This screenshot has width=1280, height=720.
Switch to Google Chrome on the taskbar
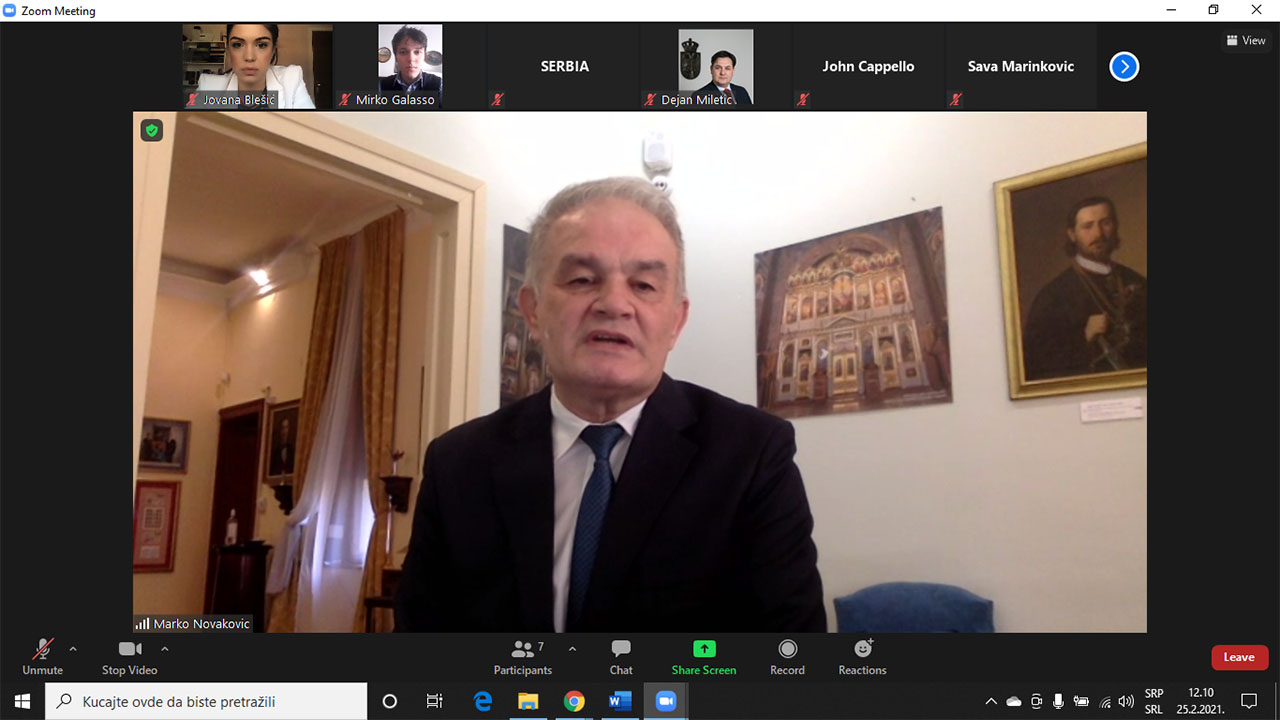[x=574, y=701]
